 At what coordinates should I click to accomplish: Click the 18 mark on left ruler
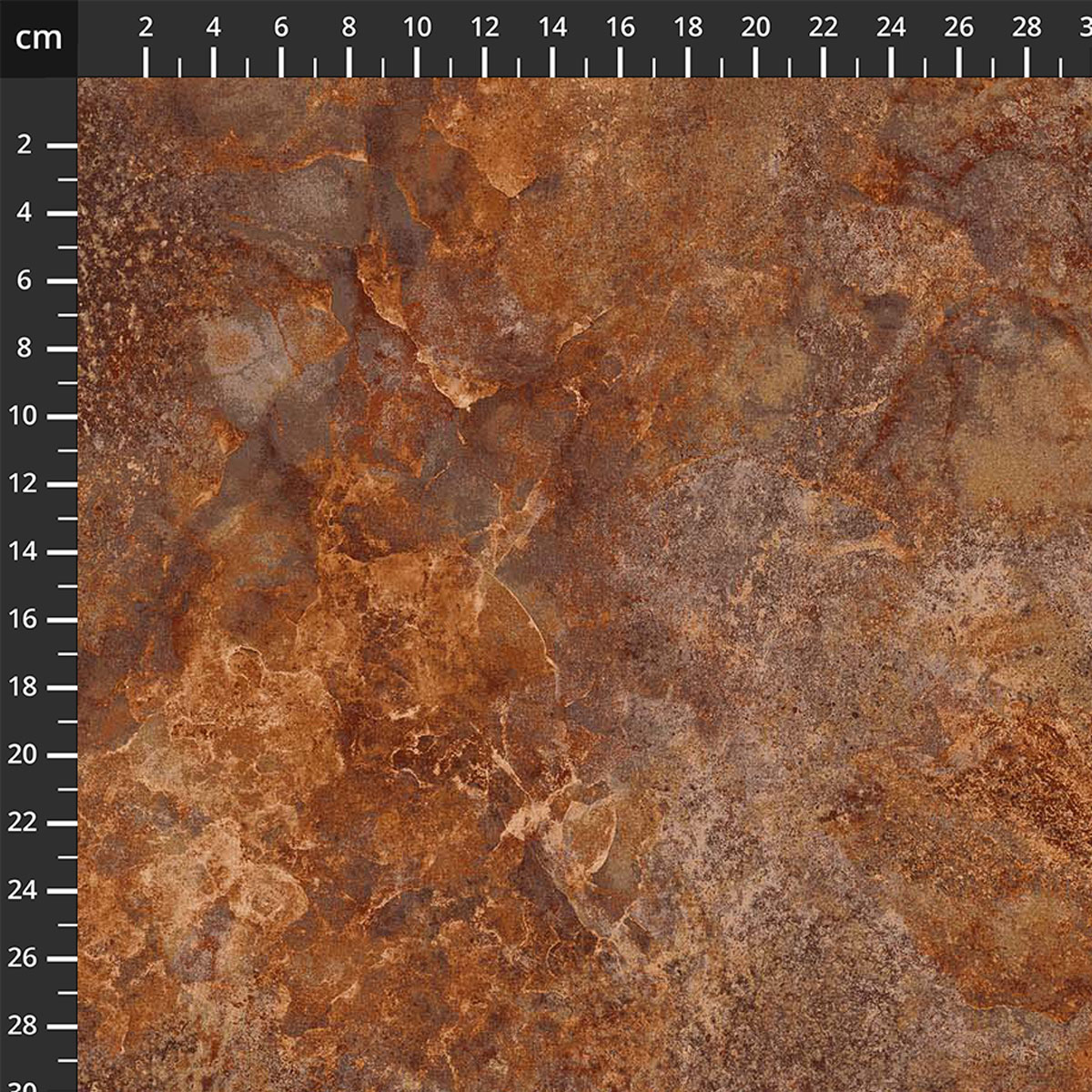[25, 687]
